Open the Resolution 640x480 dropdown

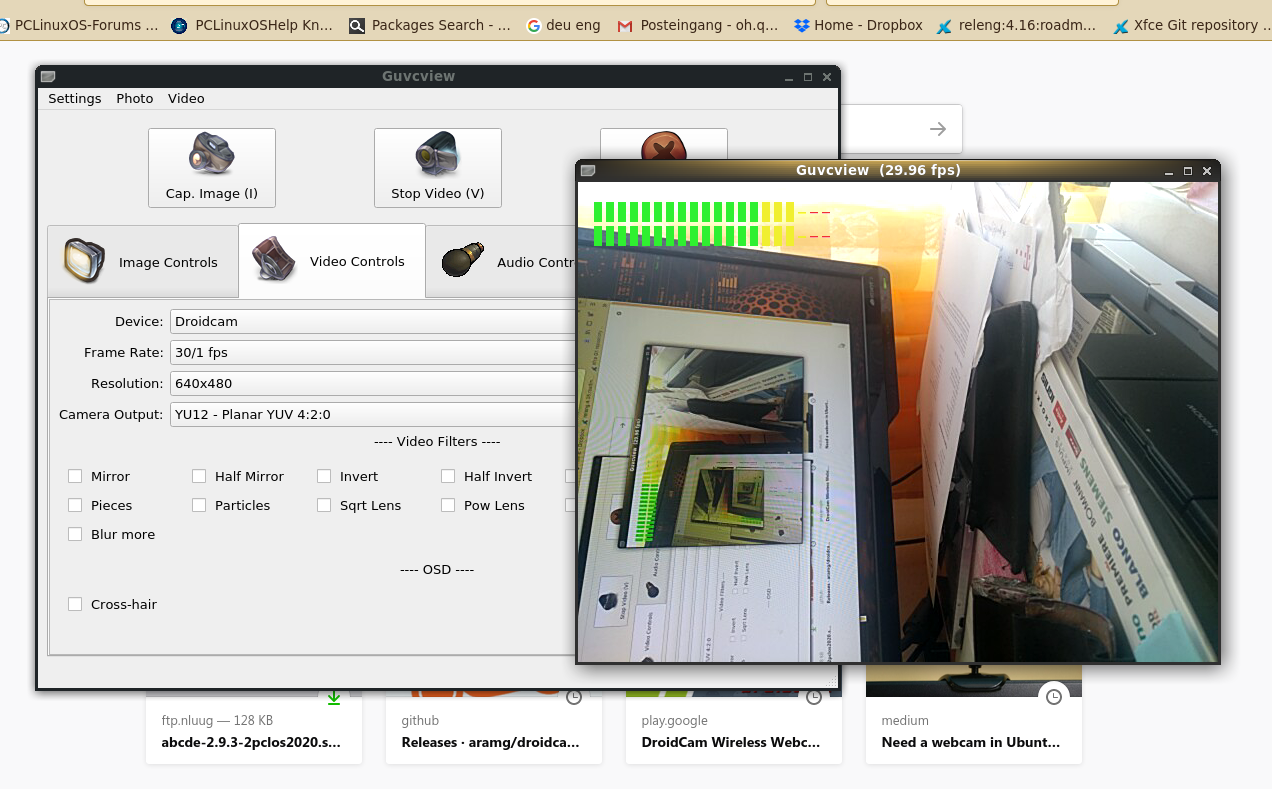[372, 383]
